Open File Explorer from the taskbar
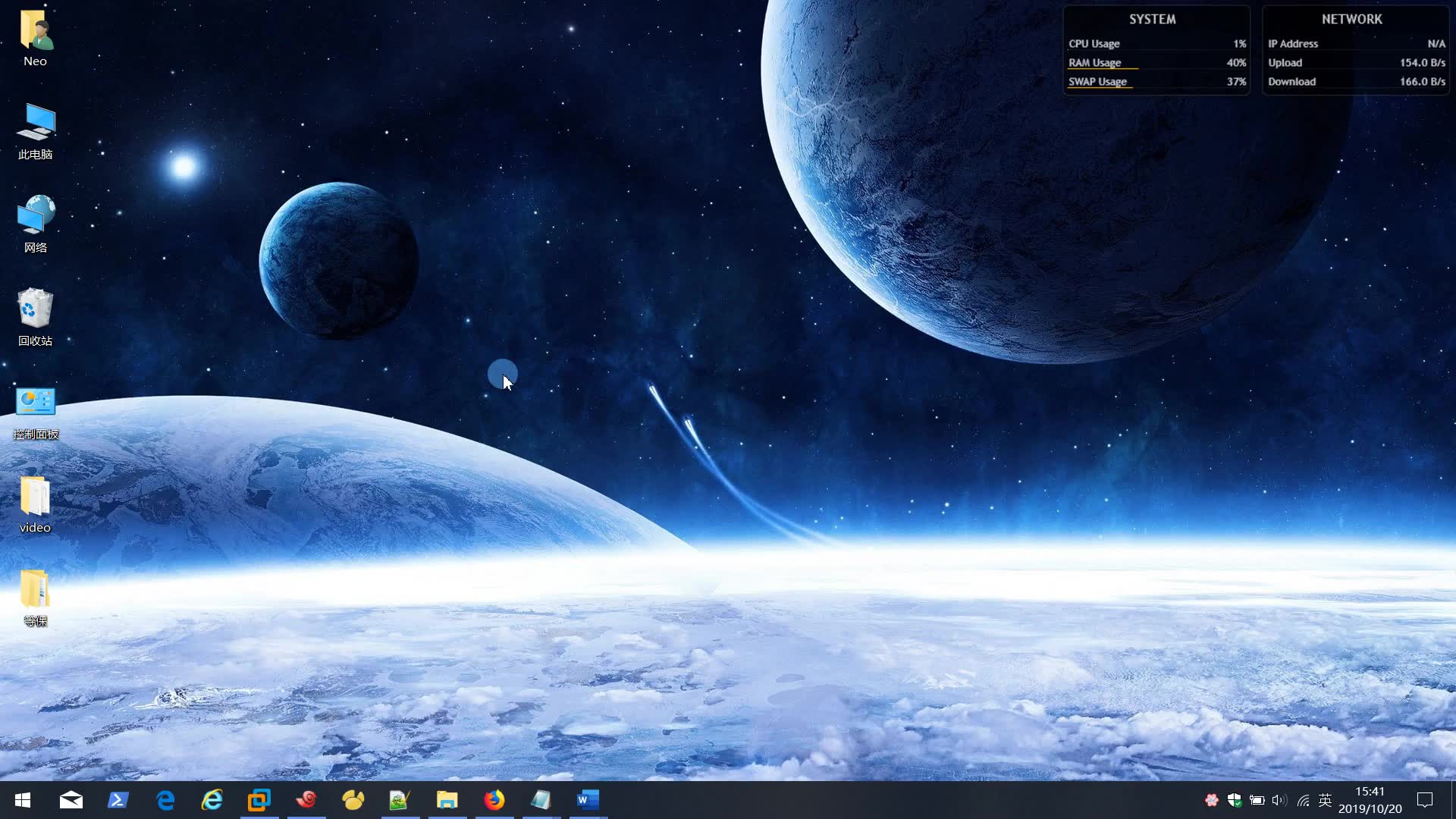Image resolution: width=1456 pixels, height=819 pixels. point(447,800)
